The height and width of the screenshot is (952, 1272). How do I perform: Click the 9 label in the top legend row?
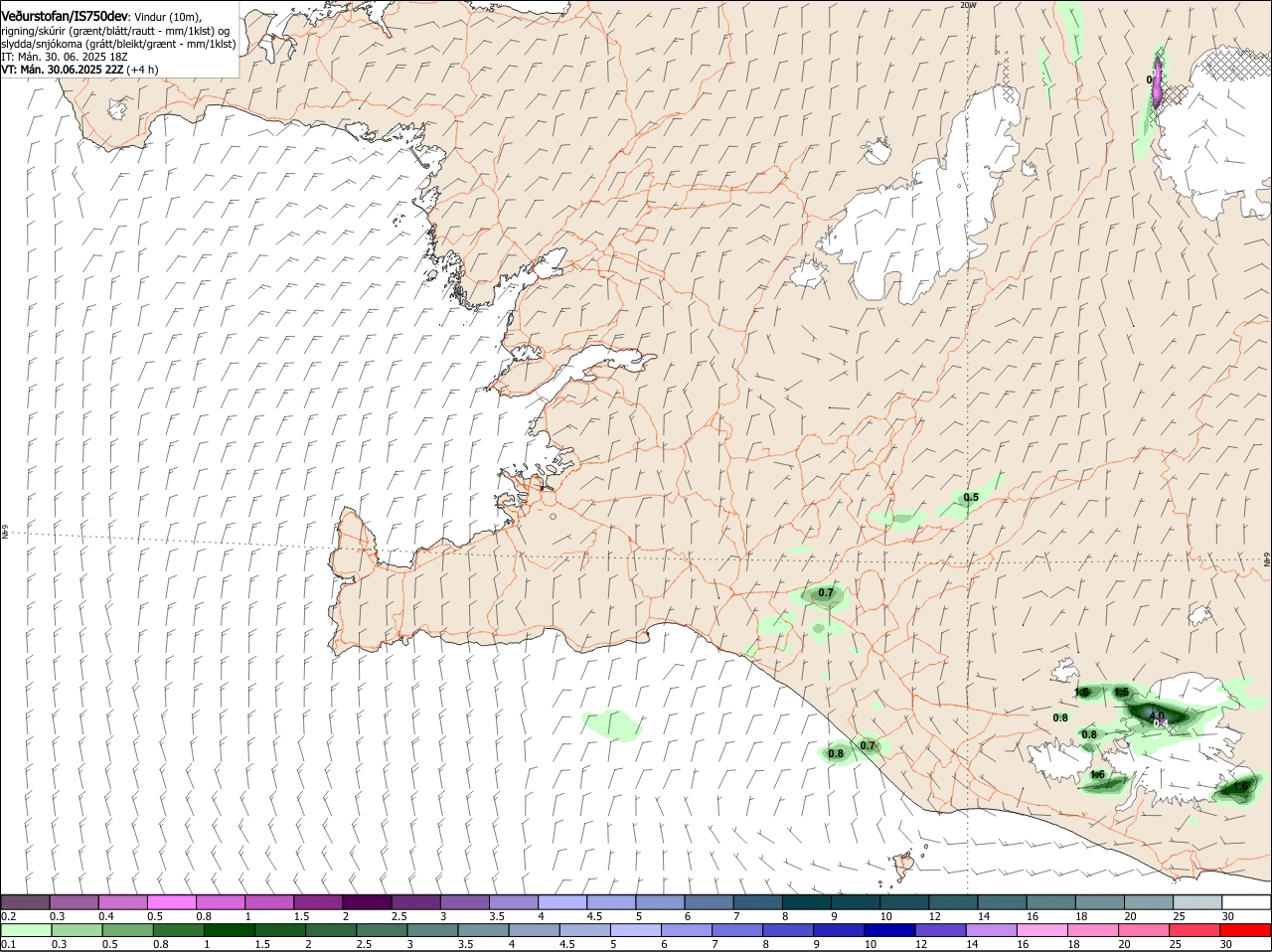(833, 916)
